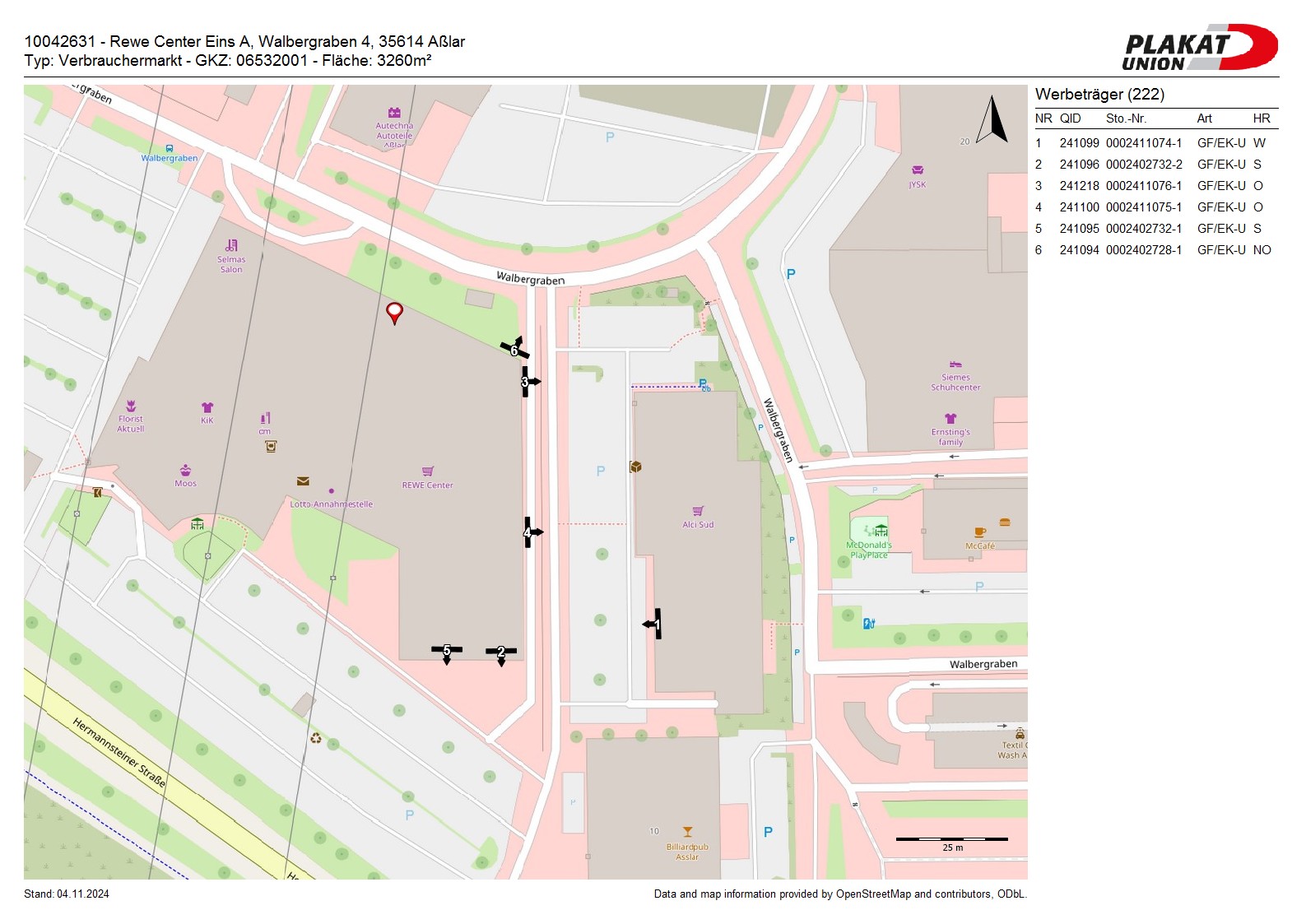Click billboard marker number 5
1306x924 pixels.
pyautogui.click(x=447, y=651)
